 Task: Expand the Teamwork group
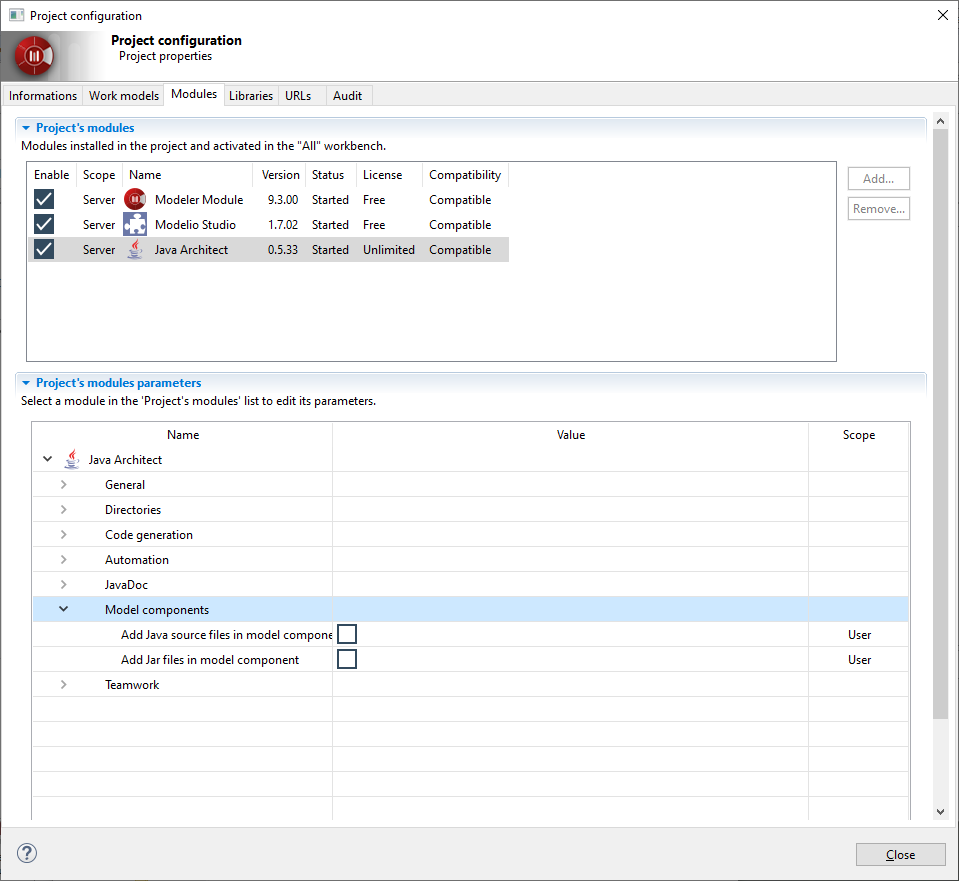point(64,685)
